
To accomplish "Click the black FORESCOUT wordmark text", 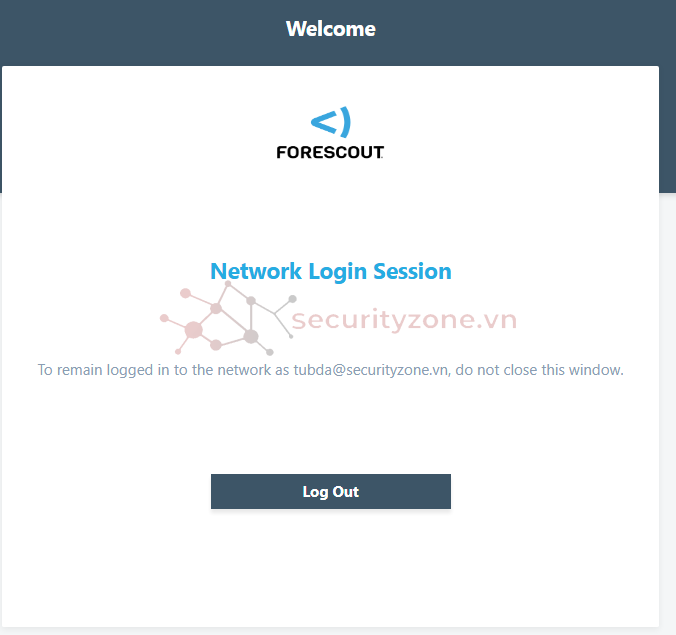I will coord(330,152).
